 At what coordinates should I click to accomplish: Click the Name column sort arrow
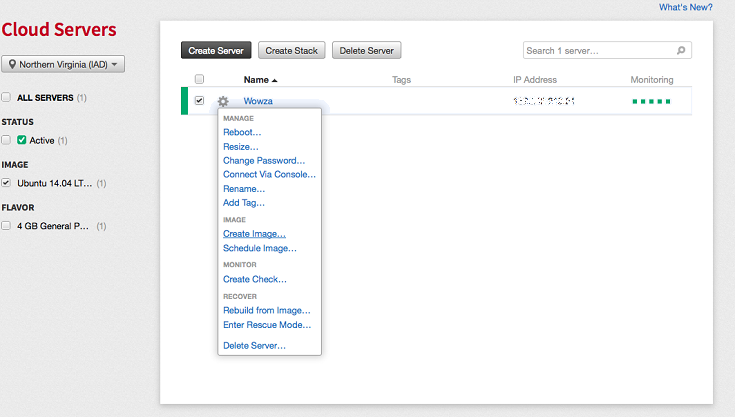275,80
